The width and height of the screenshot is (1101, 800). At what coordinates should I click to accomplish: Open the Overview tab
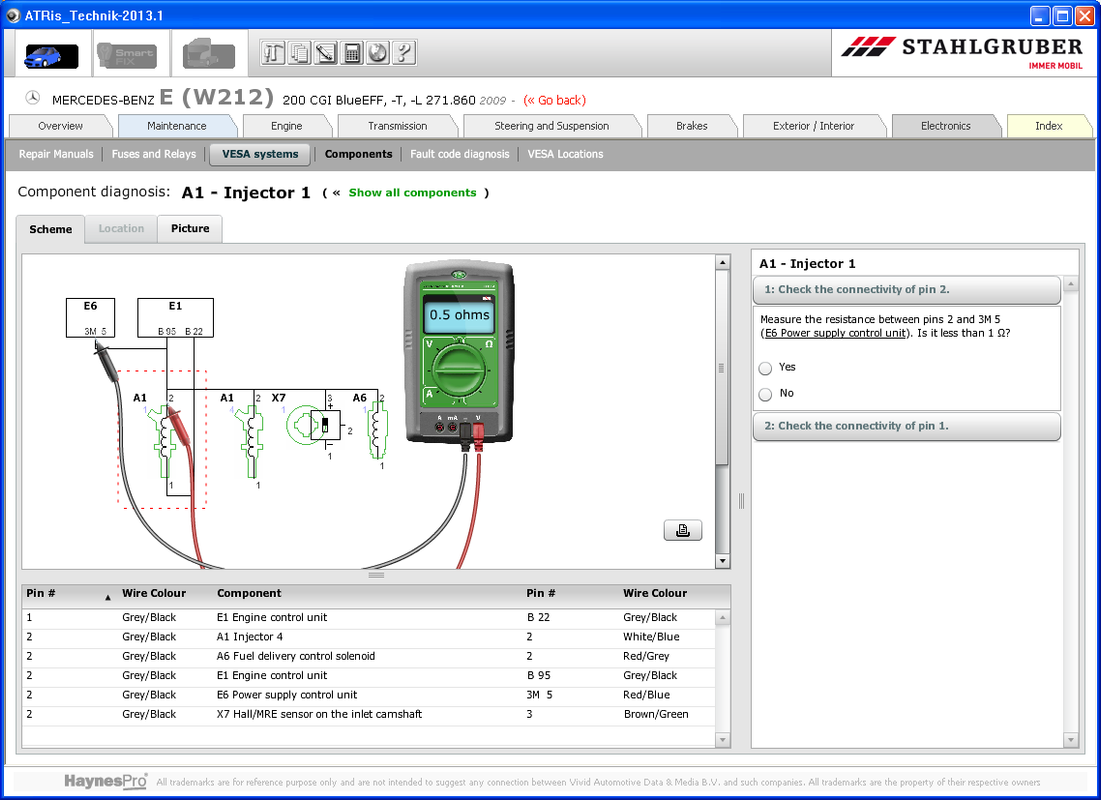point(60,126)
